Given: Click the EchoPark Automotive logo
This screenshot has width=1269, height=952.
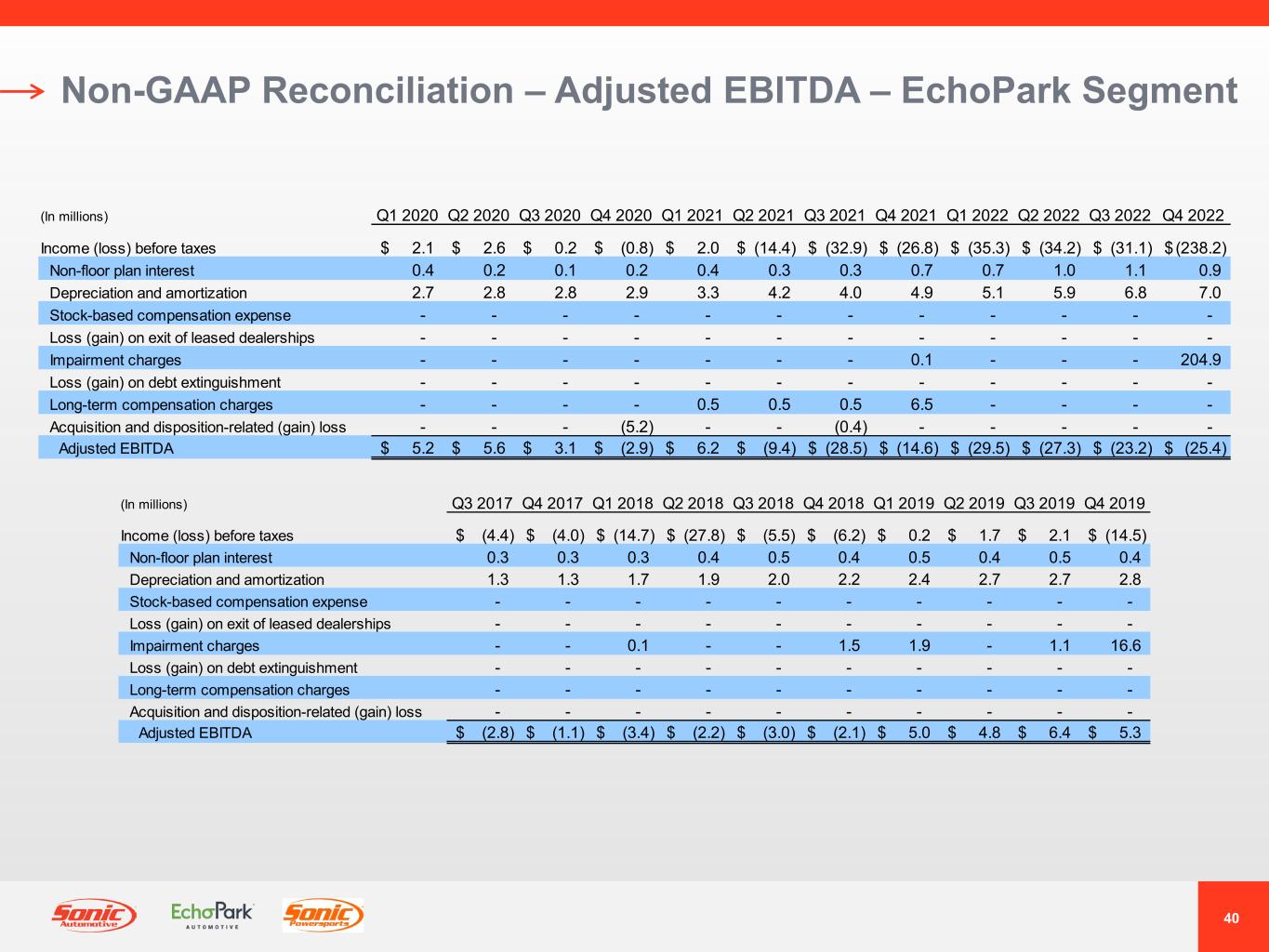Looking at the screenshot, I should pos(212,915).
